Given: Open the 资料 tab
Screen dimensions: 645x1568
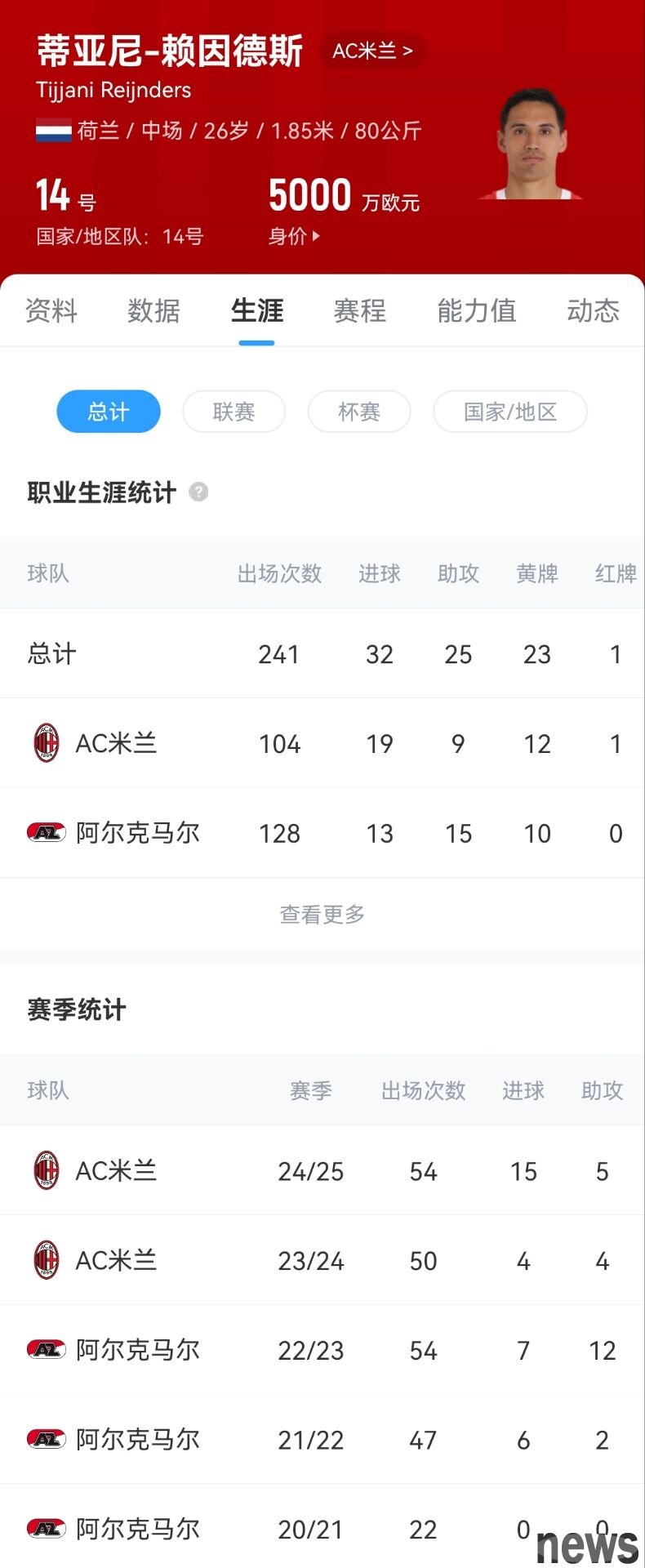Looking at the screenshot, I should (x=51, y=310).
